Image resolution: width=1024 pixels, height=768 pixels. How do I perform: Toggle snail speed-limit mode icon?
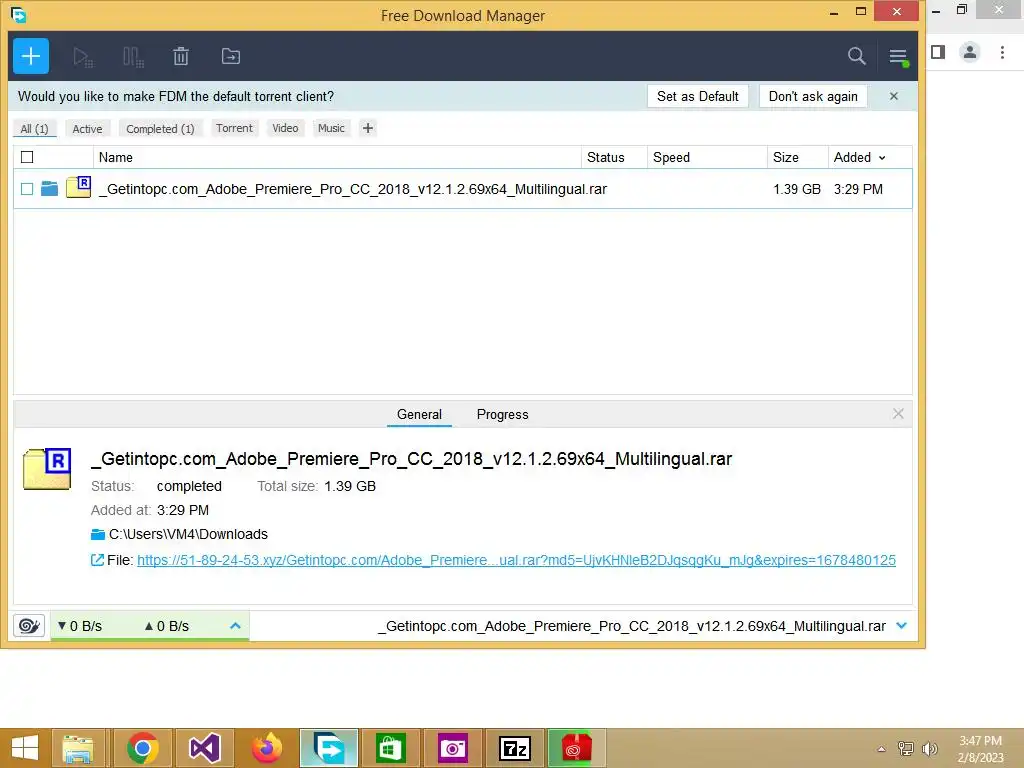[29, 626]
